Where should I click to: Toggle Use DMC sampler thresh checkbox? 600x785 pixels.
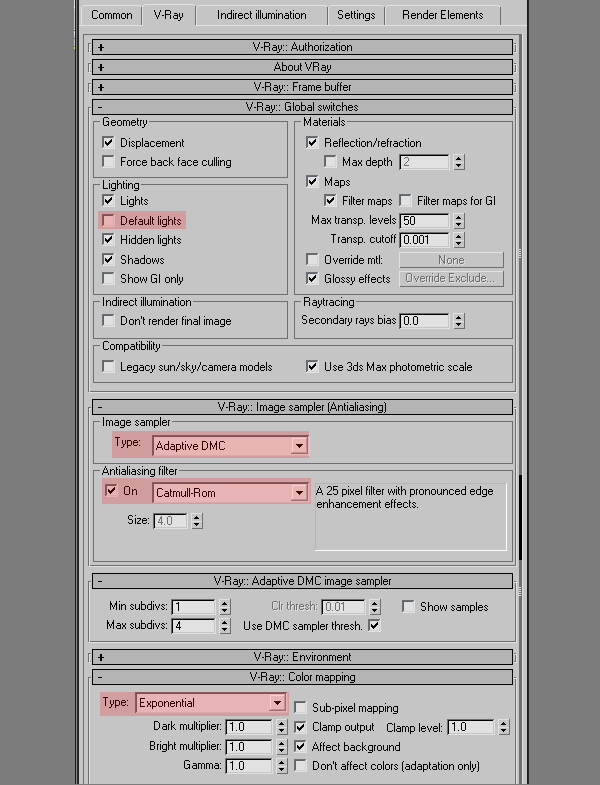pos(374,626)
